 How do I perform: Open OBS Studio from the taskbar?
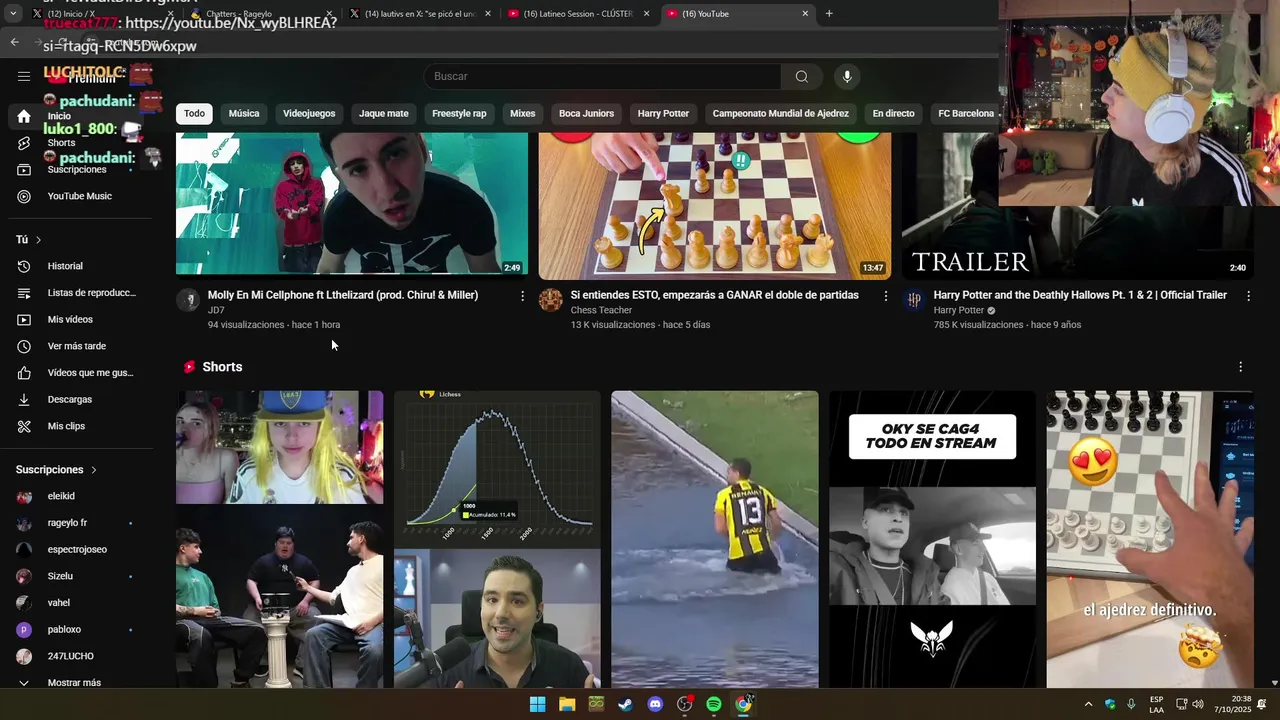[684, 704]
